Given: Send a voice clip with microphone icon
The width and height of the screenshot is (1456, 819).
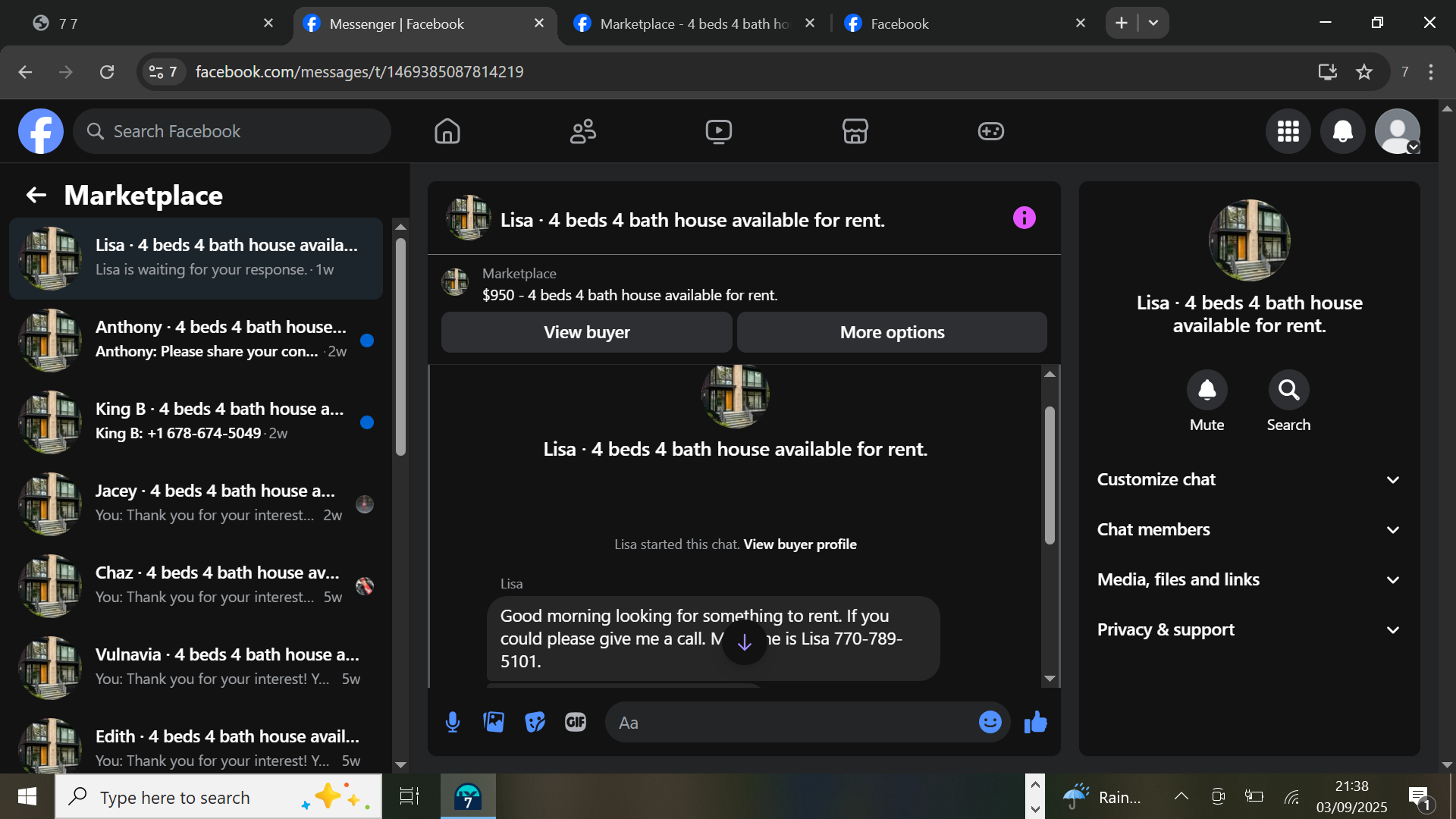Looking at the screenshot, I should tap(453, 722).
